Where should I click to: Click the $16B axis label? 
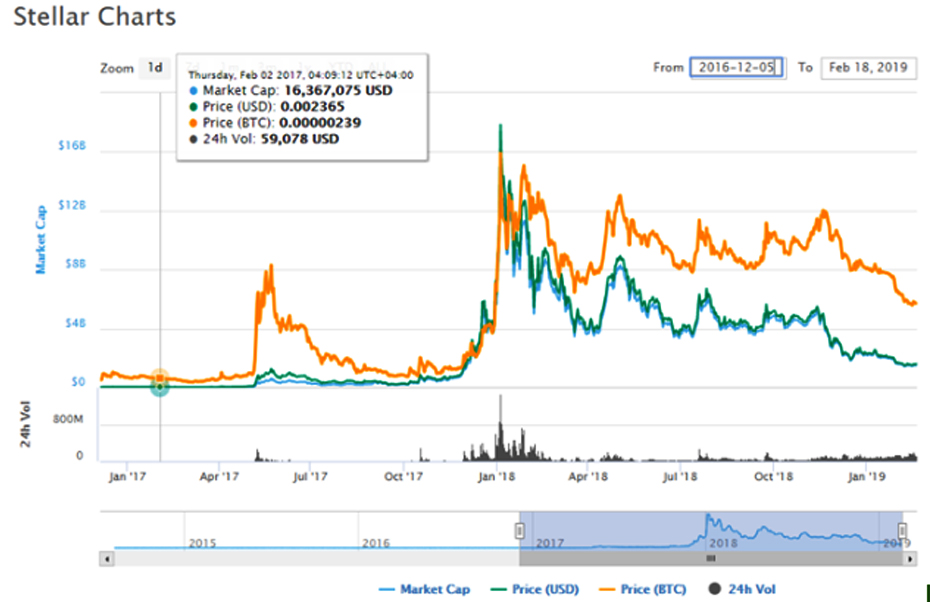point(72,146)
